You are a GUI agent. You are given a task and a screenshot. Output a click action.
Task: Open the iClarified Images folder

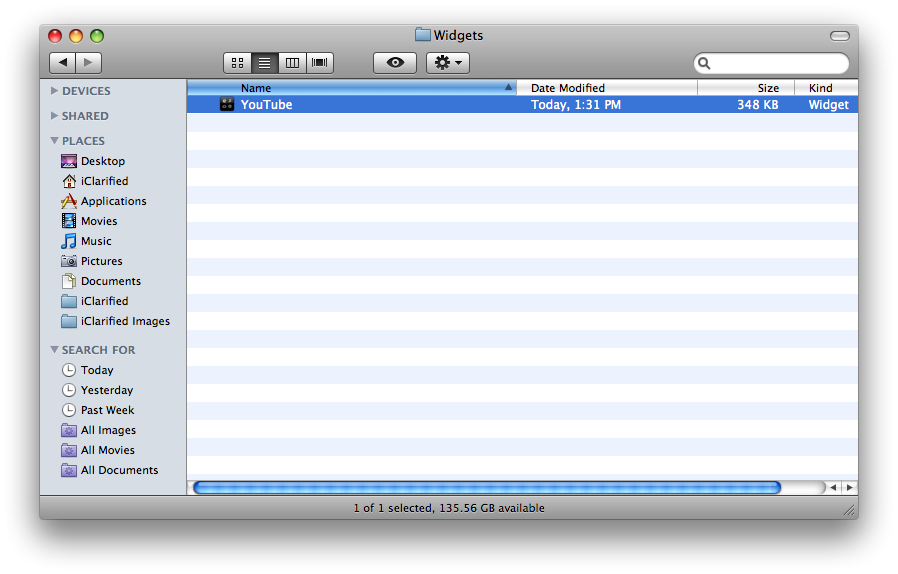pyautogui.click(x=115, y=321)
